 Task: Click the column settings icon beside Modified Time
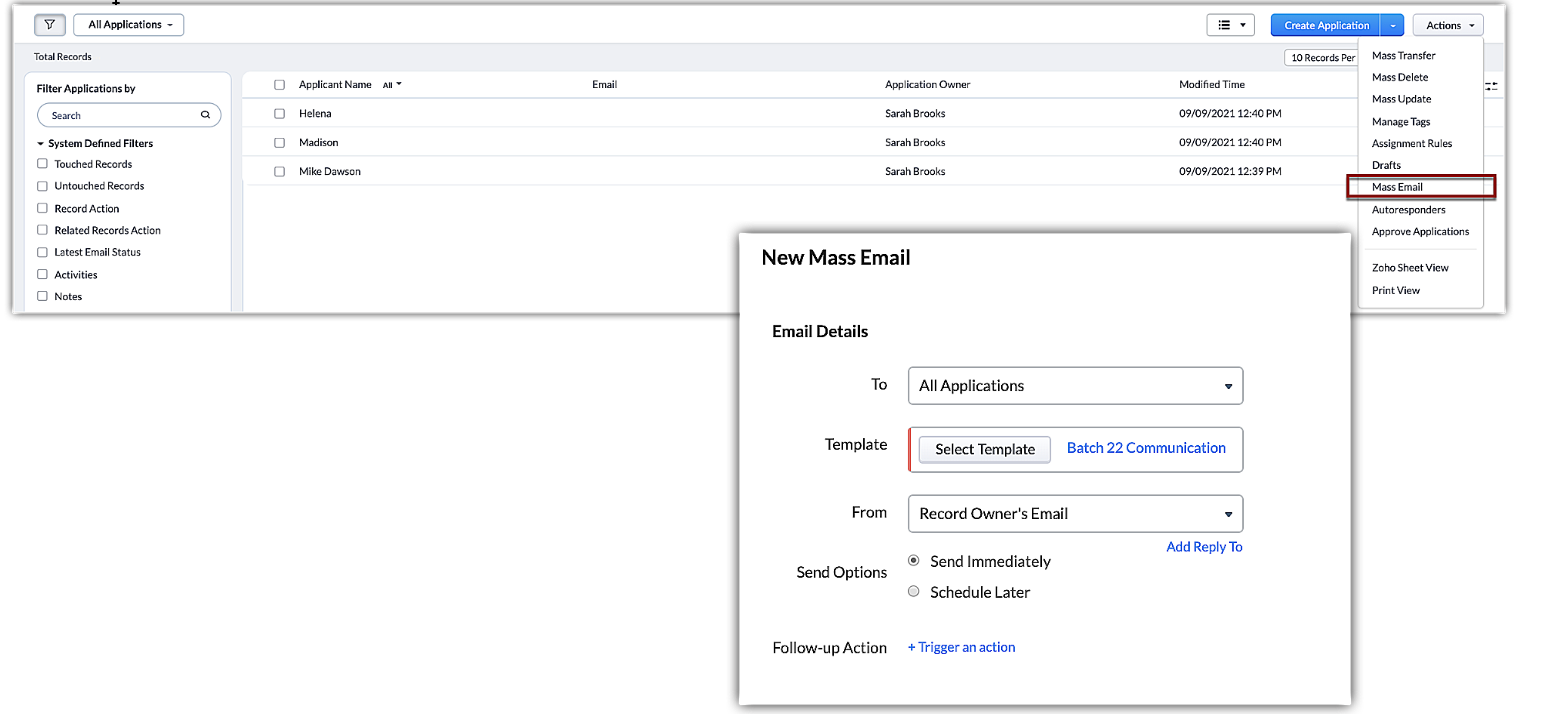tap(1491, 86)
